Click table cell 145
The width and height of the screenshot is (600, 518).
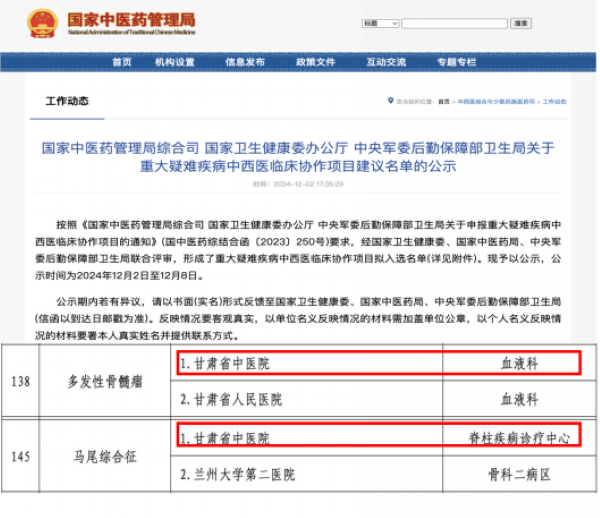click(21, 456)
